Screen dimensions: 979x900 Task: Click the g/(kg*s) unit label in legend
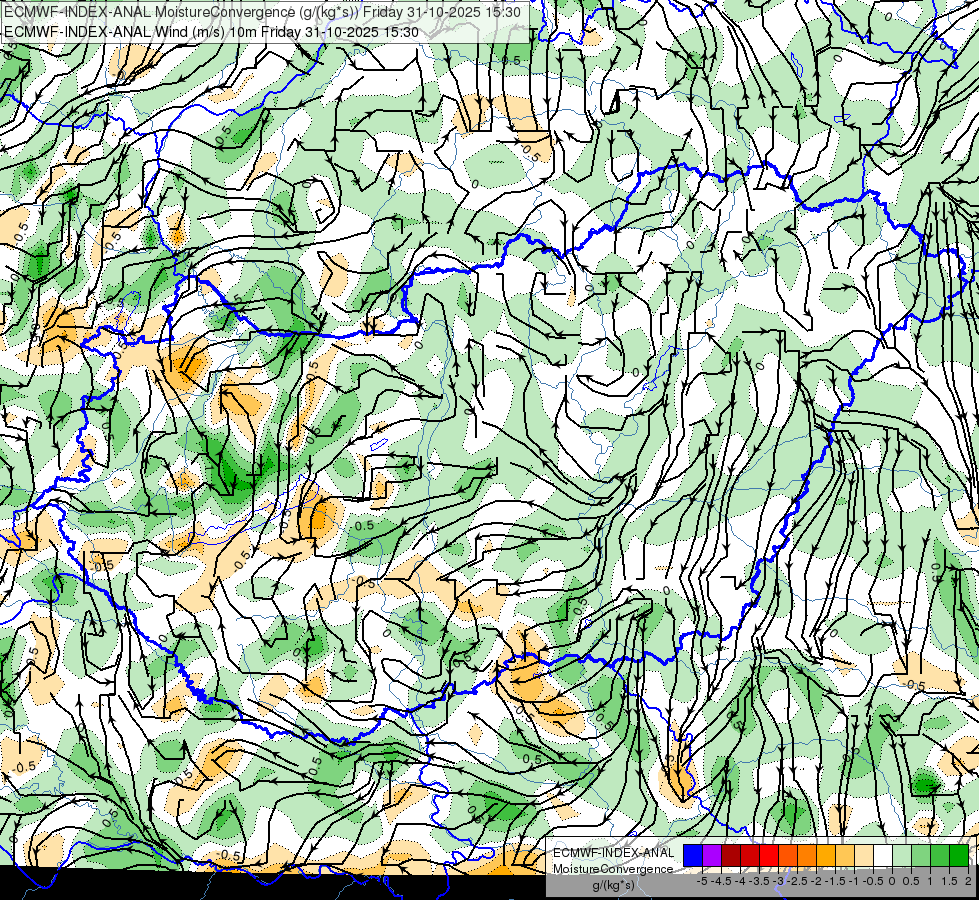tap(614, 885)
